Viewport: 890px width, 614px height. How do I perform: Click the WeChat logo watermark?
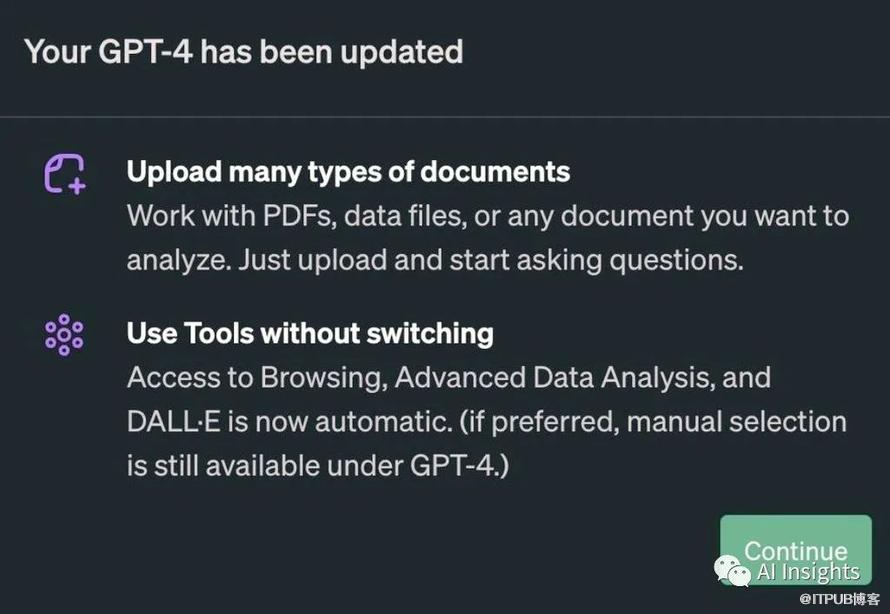733,571
